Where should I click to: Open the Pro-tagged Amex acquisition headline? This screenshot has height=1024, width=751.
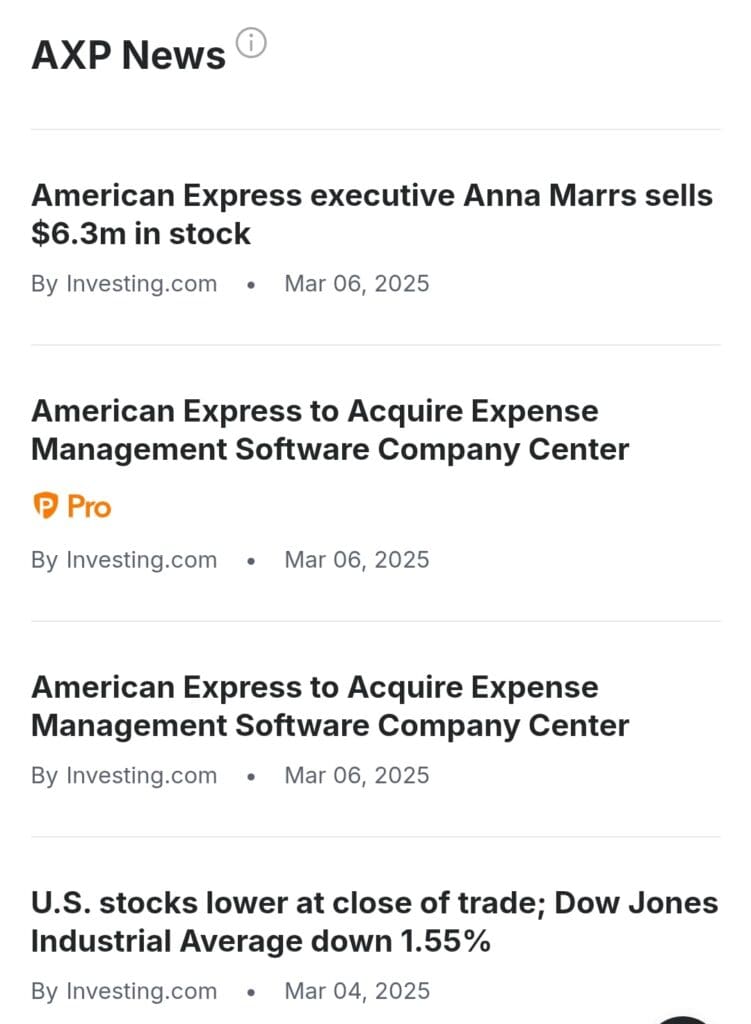(x=329, y=430)
